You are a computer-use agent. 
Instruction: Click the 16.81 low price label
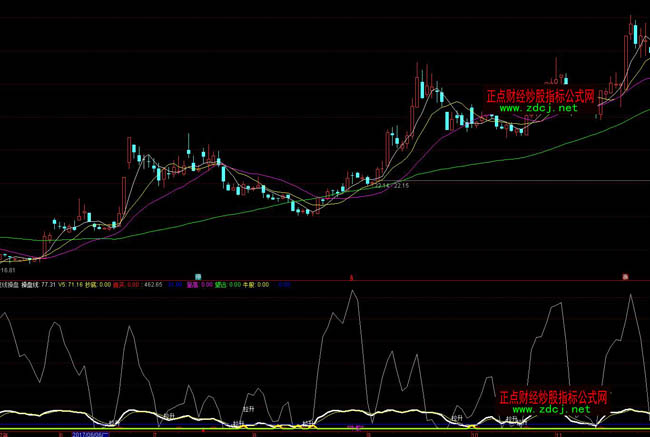(9, 268)
